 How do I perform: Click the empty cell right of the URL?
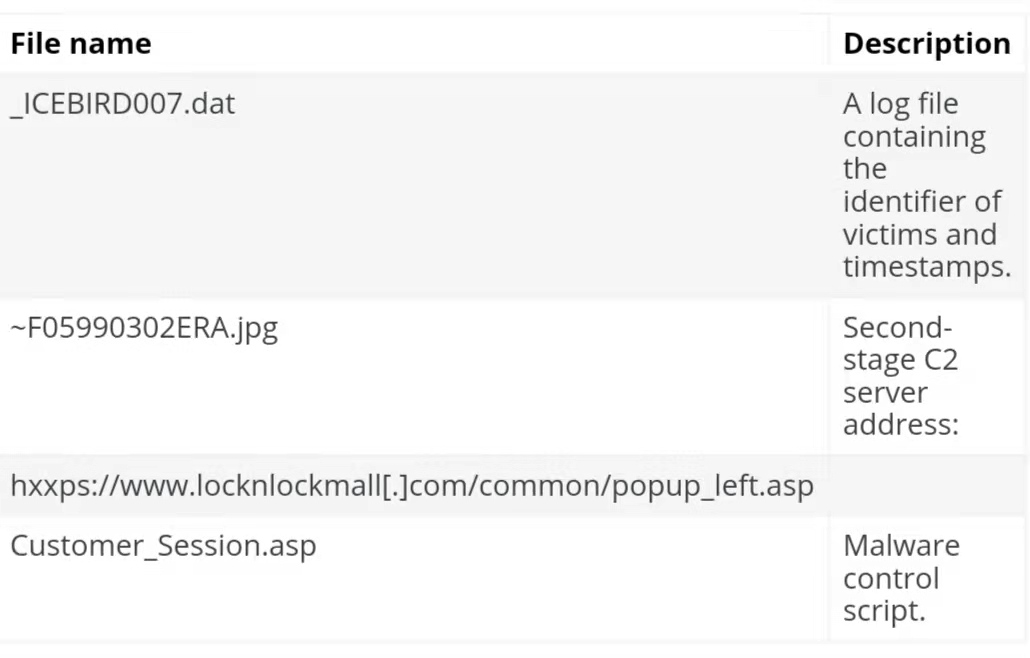[x=926, y=486]
